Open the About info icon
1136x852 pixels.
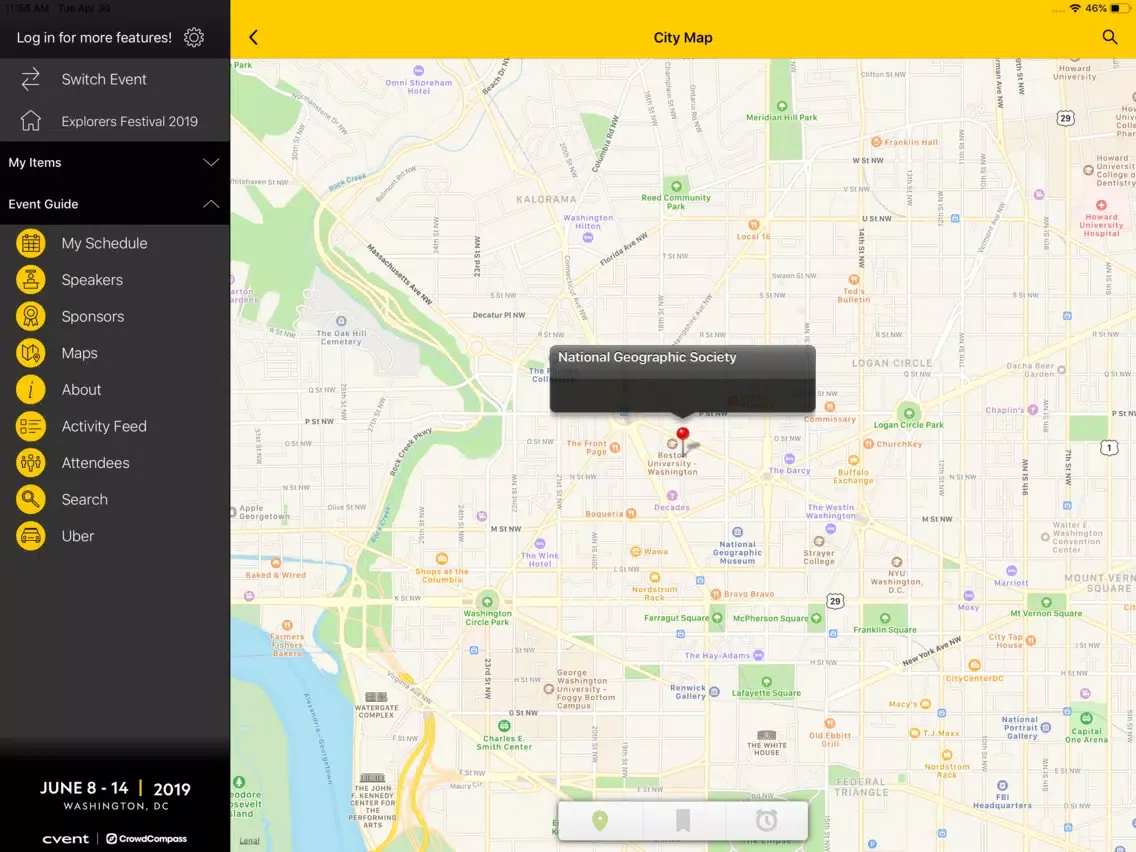click(x=30, y=390)
